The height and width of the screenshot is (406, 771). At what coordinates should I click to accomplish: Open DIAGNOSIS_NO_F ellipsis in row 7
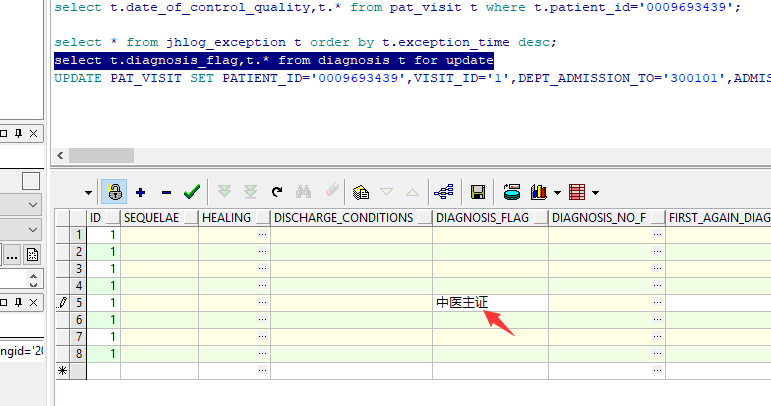[x=657, y=337]
